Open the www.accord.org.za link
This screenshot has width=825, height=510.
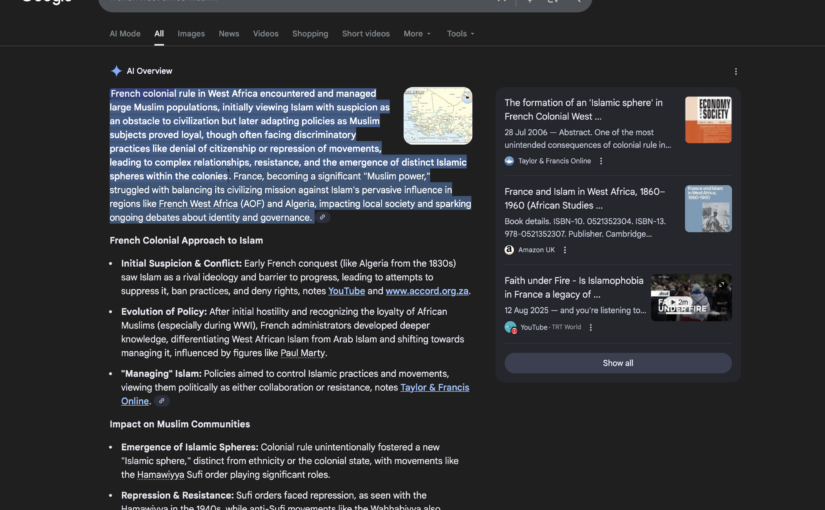click(427, 291)
